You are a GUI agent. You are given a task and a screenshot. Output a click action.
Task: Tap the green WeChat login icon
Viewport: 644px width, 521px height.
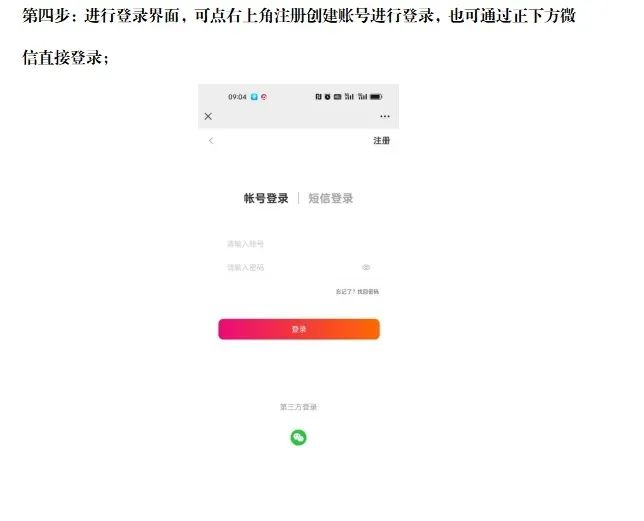[299, 437]
